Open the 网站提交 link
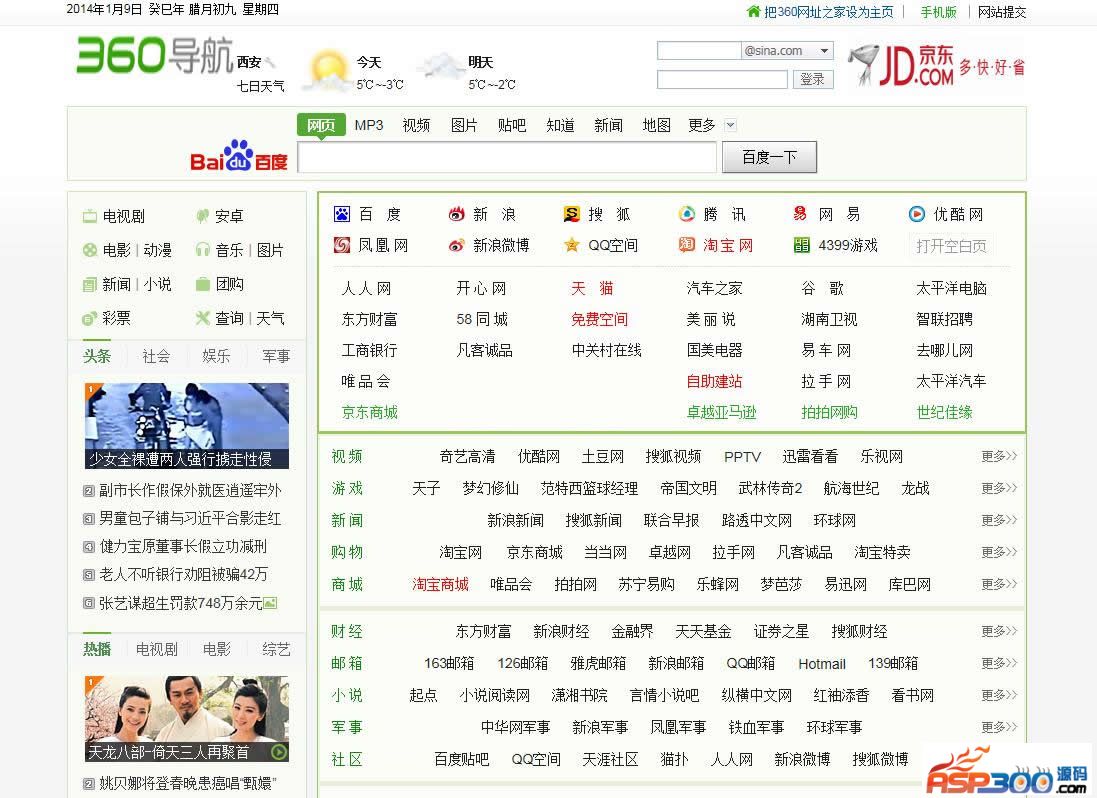 1002,12
